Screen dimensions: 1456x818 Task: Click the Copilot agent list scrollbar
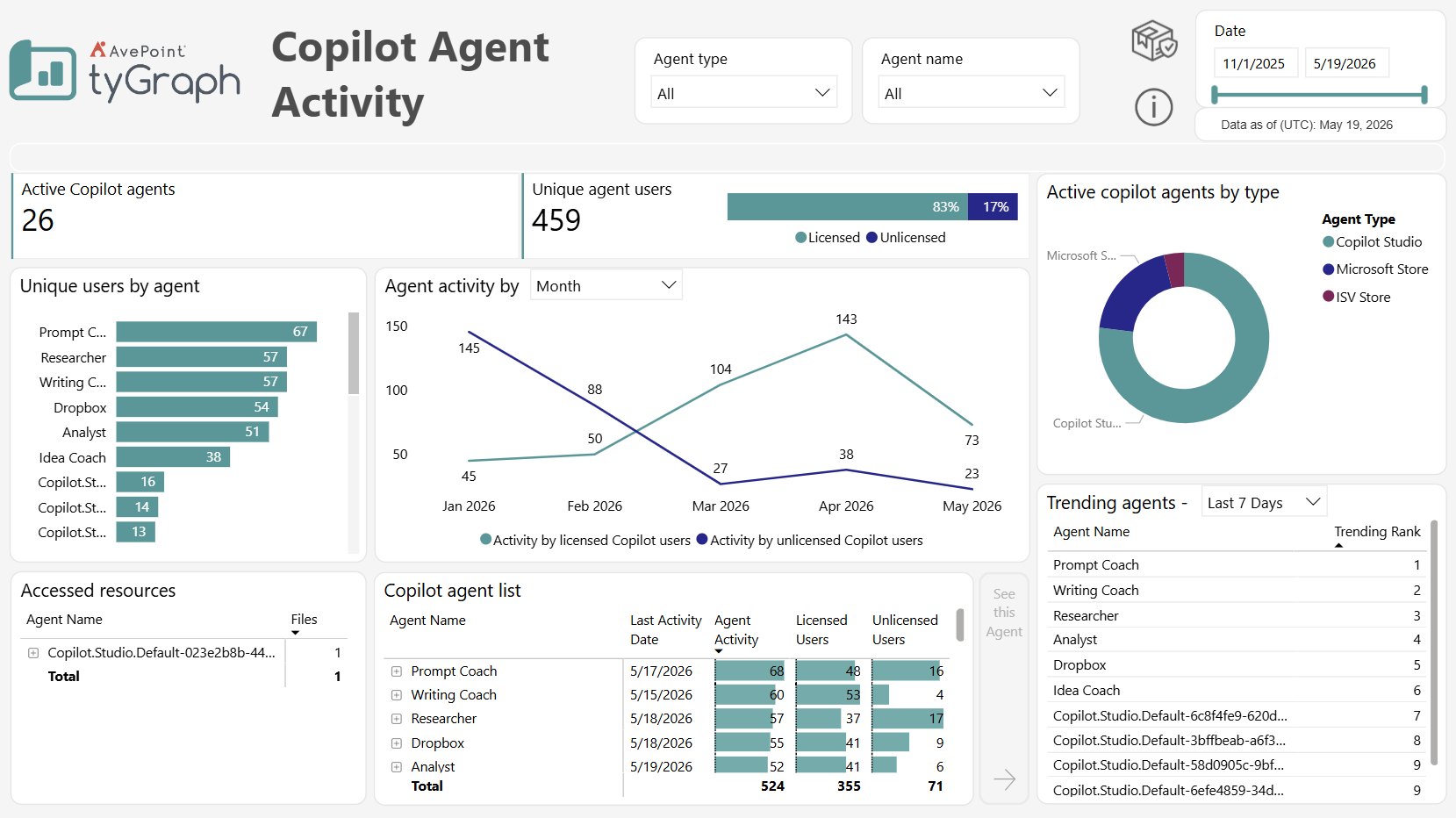pos(959,625)
